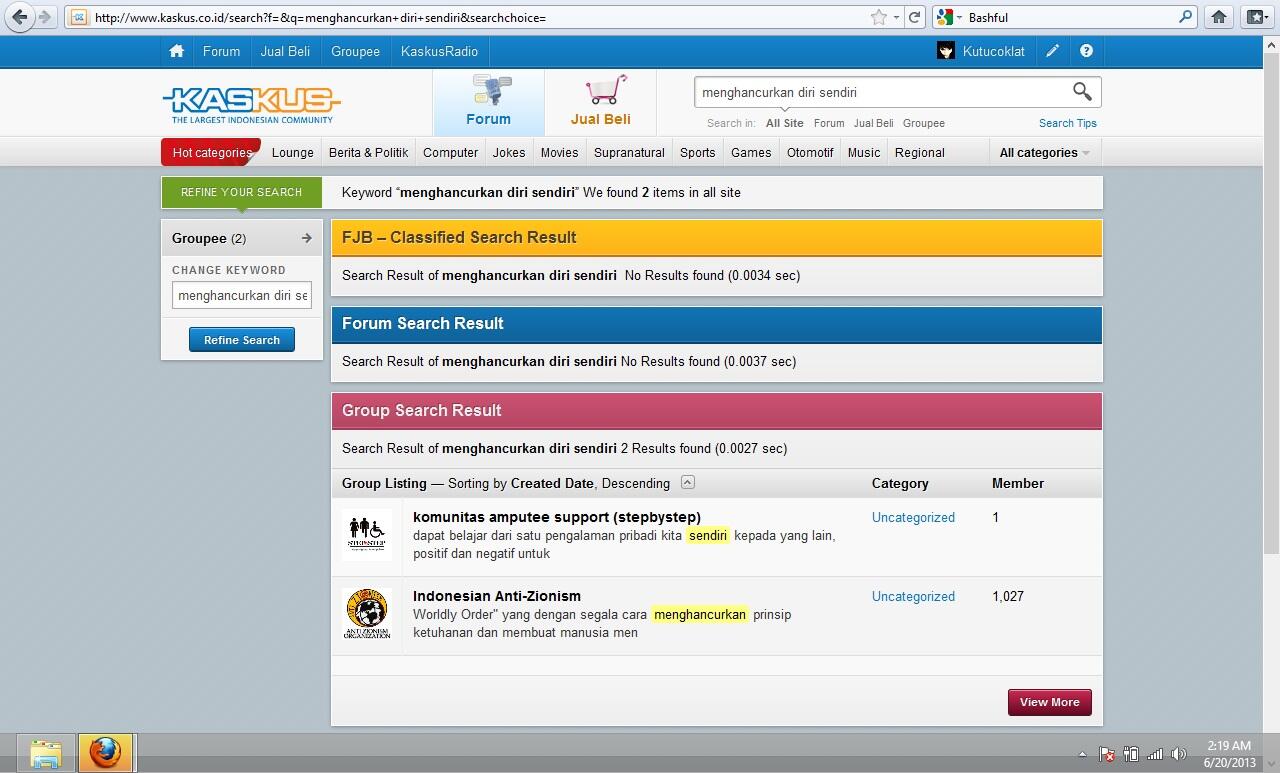Click the volume speaker tray icon
The width and height of the screenshot is (1280, 773).
point(1179,754)
